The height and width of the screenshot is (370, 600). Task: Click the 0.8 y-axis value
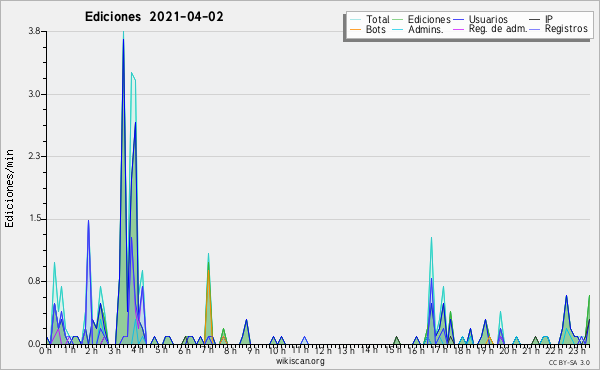pyautogui.click(x=34, y=281)
